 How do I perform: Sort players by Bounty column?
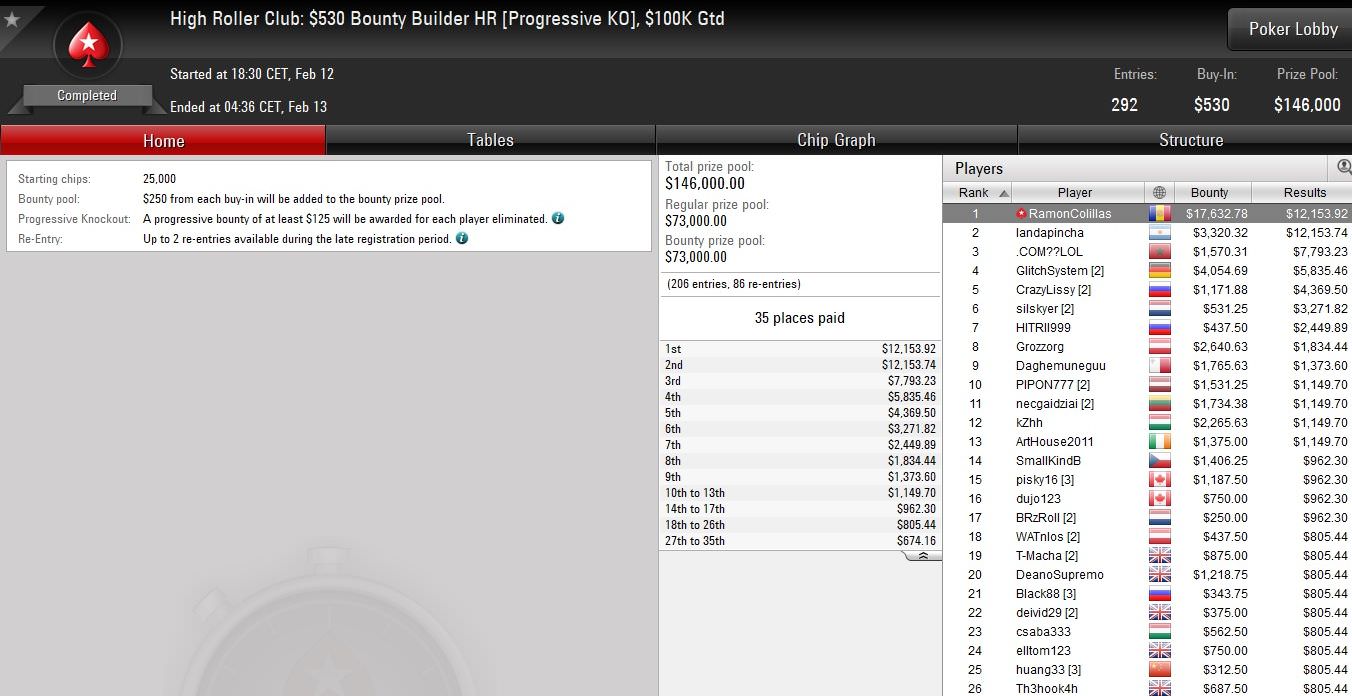[x=1209, y=192]
